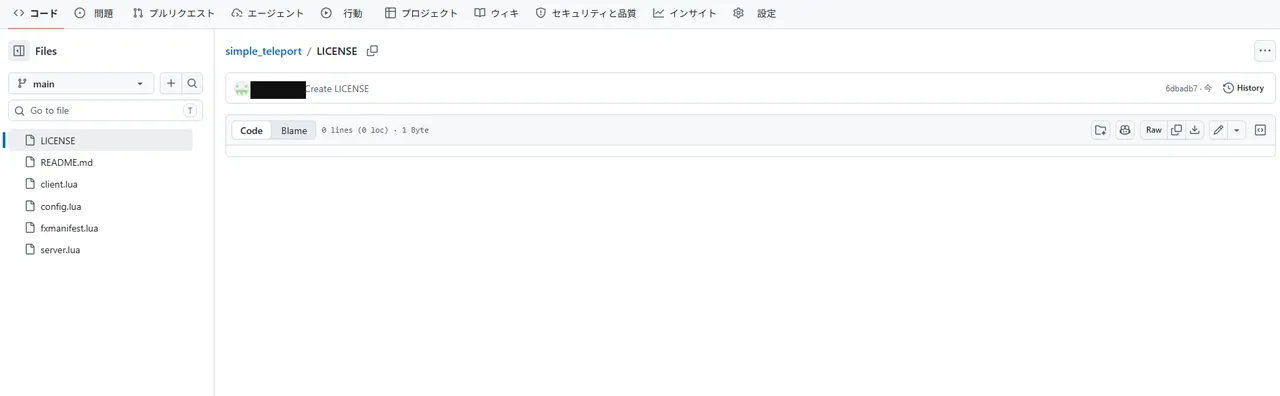Click the simple_teleport breadcrumb link
The image size is (1280, 396).
[264, 51]
